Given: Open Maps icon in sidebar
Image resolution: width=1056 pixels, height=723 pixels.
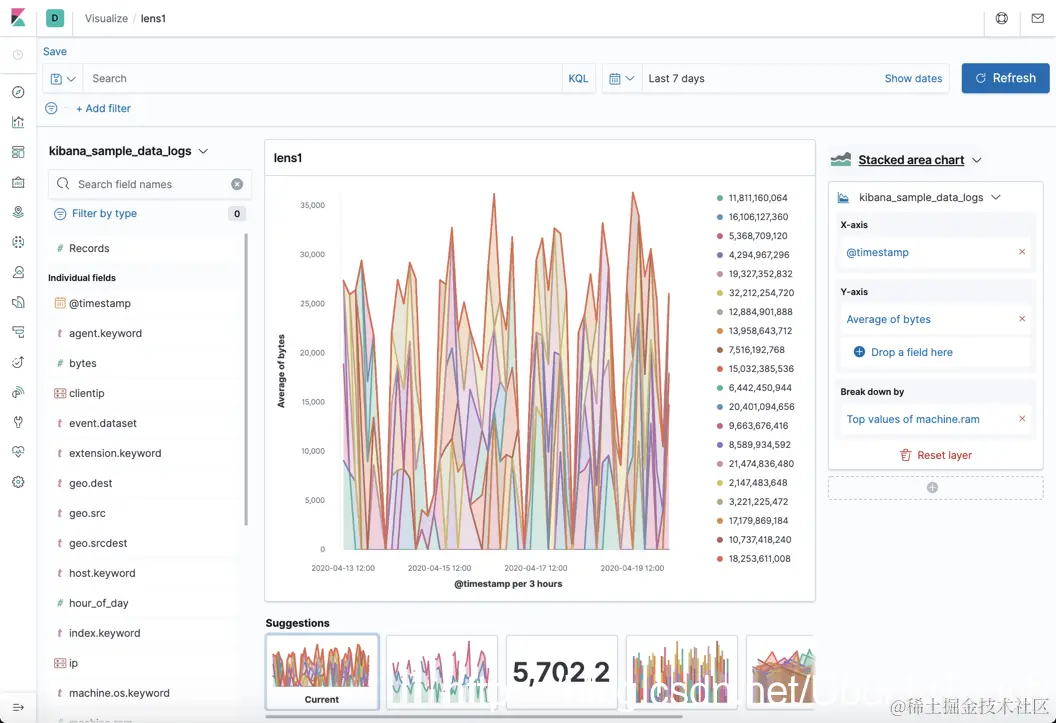Looking at the screenshot, I should click(18, 212).
